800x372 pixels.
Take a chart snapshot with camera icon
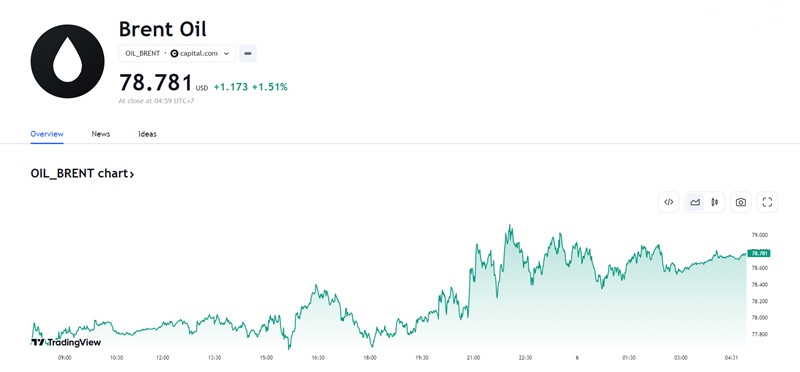(740, 202)
